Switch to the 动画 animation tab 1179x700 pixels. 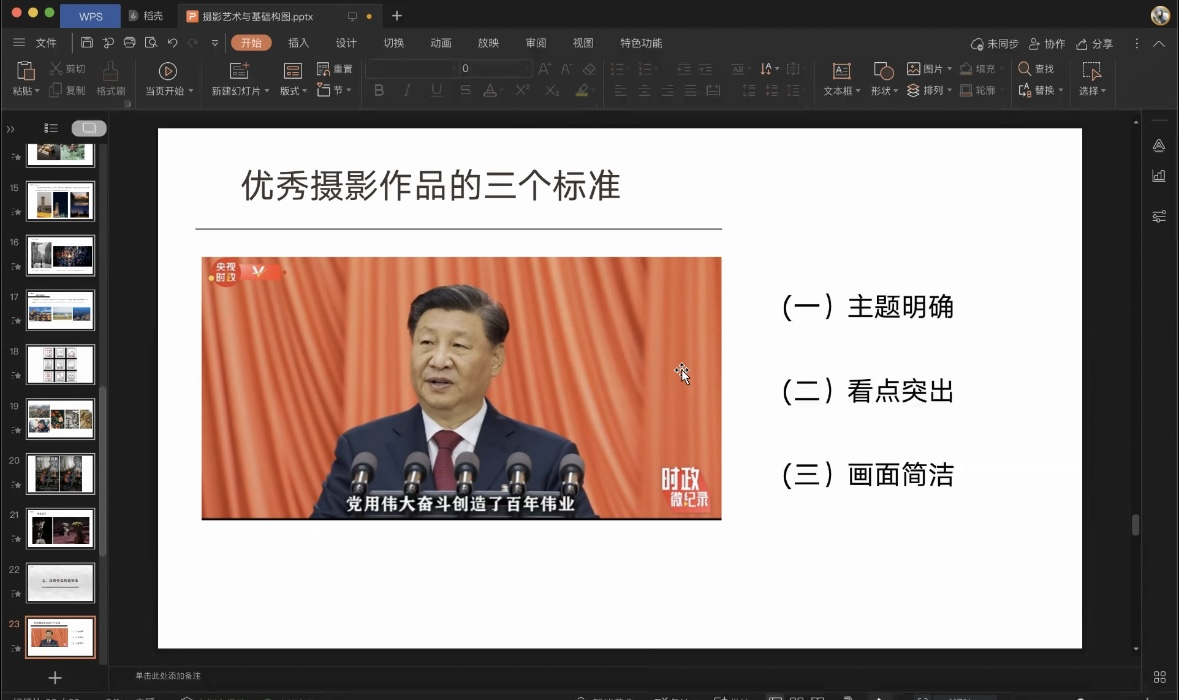pyautogui.click(x=441, y=43)
